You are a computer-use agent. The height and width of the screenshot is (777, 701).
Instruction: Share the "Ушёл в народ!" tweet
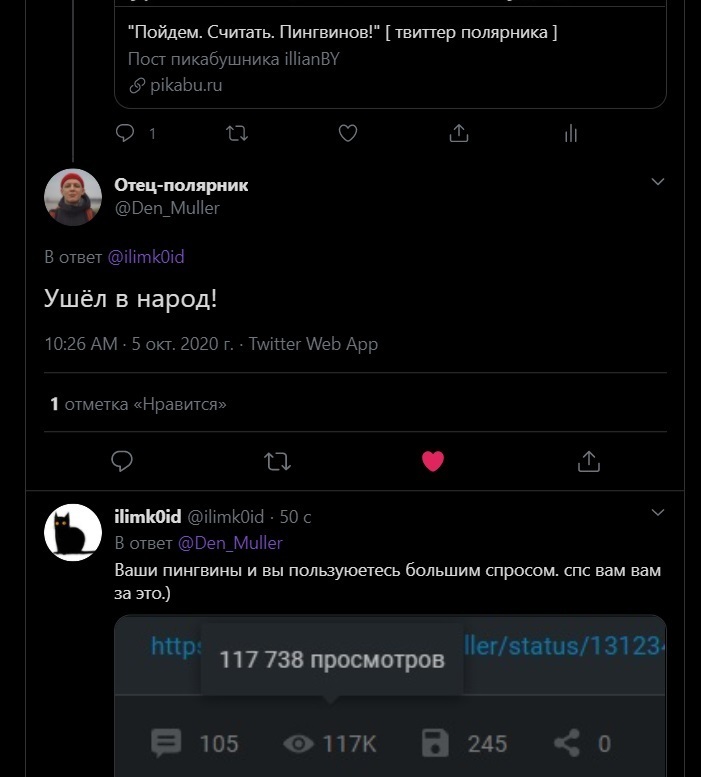click(x=589, y=461)
